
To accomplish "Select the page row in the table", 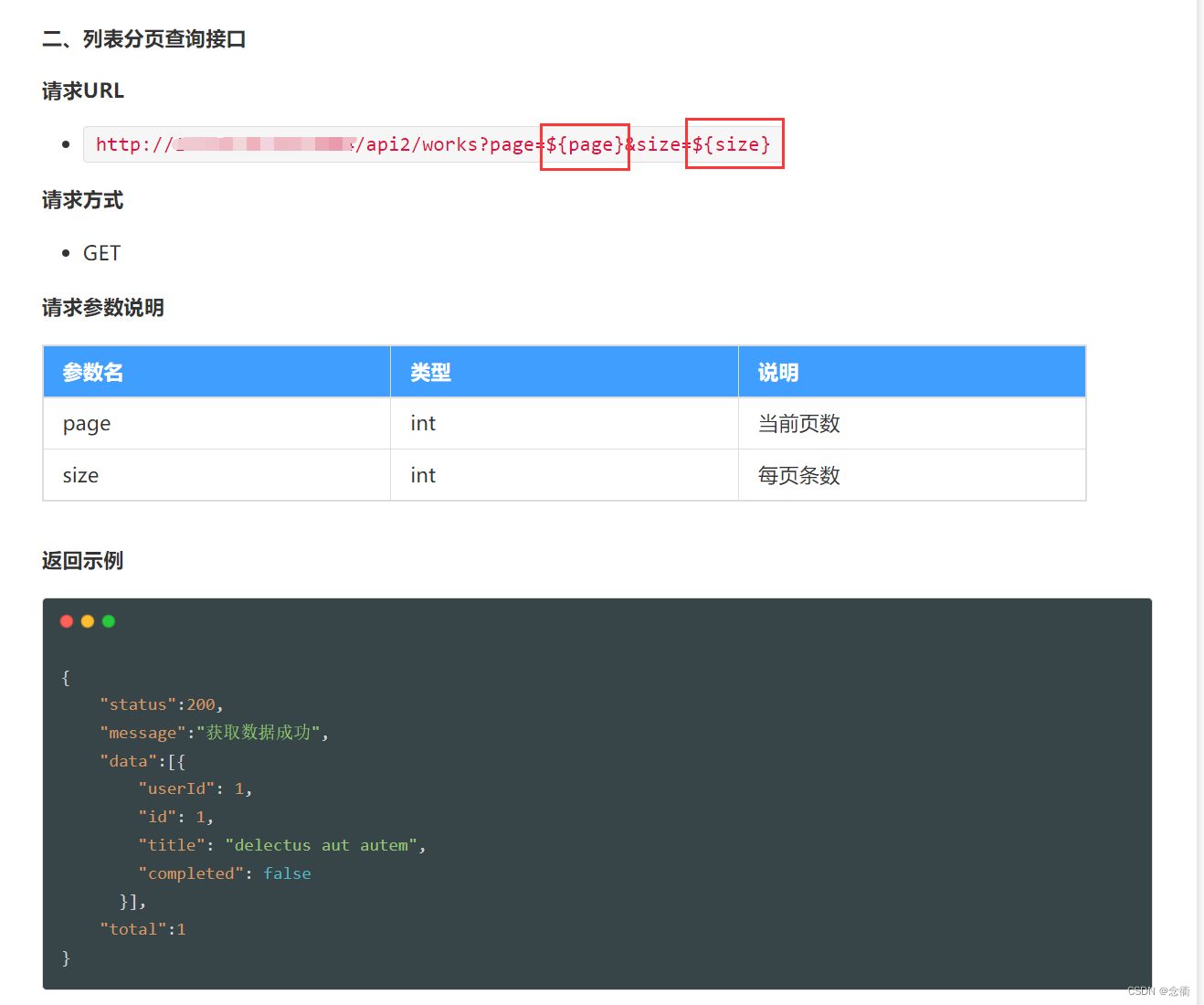I will pyautogui.click(x=87, y=423).
